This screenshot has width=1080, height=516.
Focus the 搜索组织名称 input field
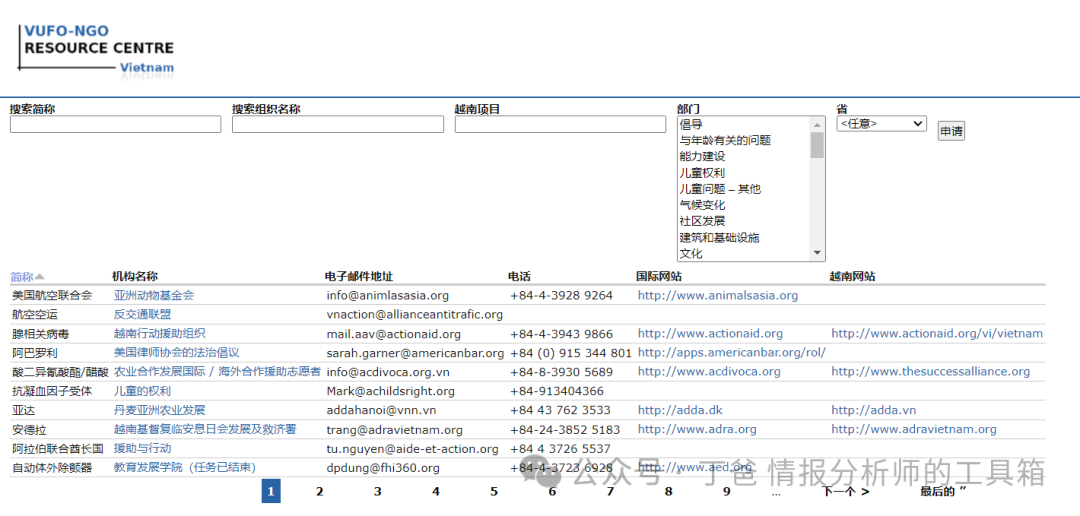coord(338,124)
